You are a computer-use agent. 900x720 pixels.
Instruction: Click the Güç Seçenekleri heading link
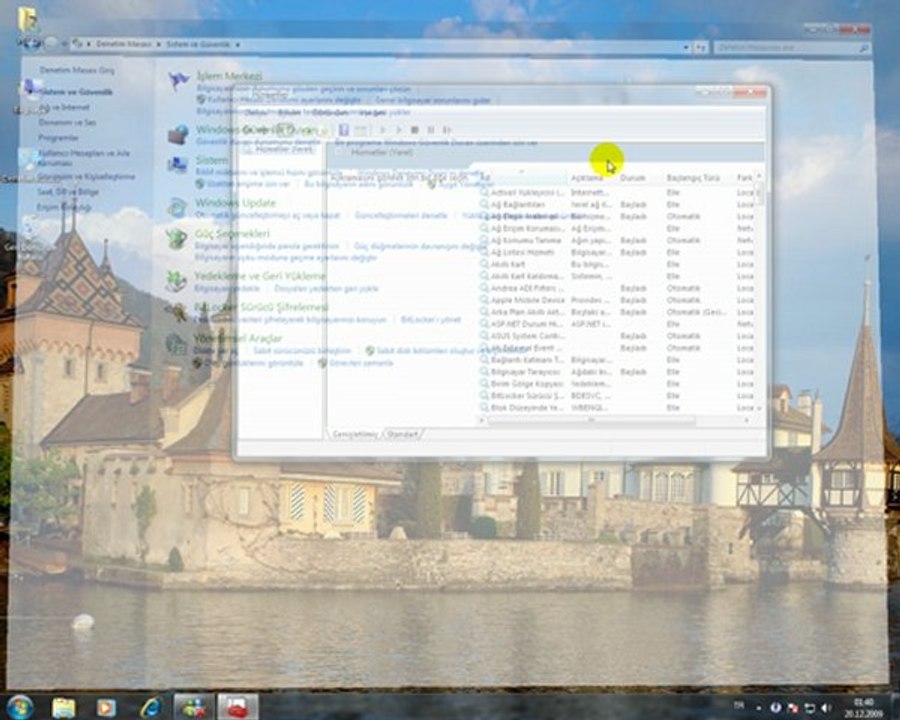coord(232,234)
